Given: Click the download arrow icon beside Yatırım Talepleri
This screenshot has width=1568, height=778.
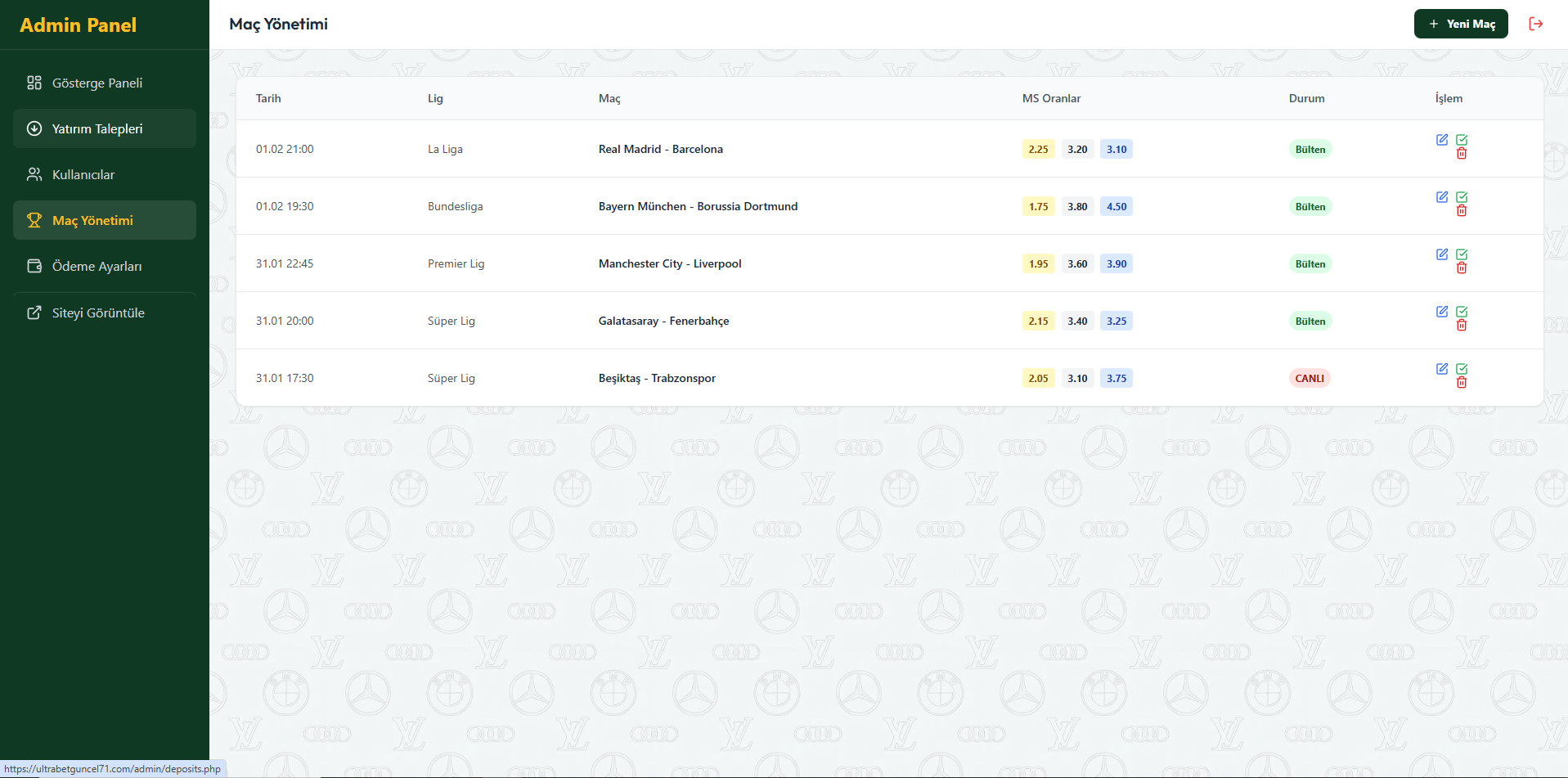Looking at the screenshot, I should click(34, 128).
